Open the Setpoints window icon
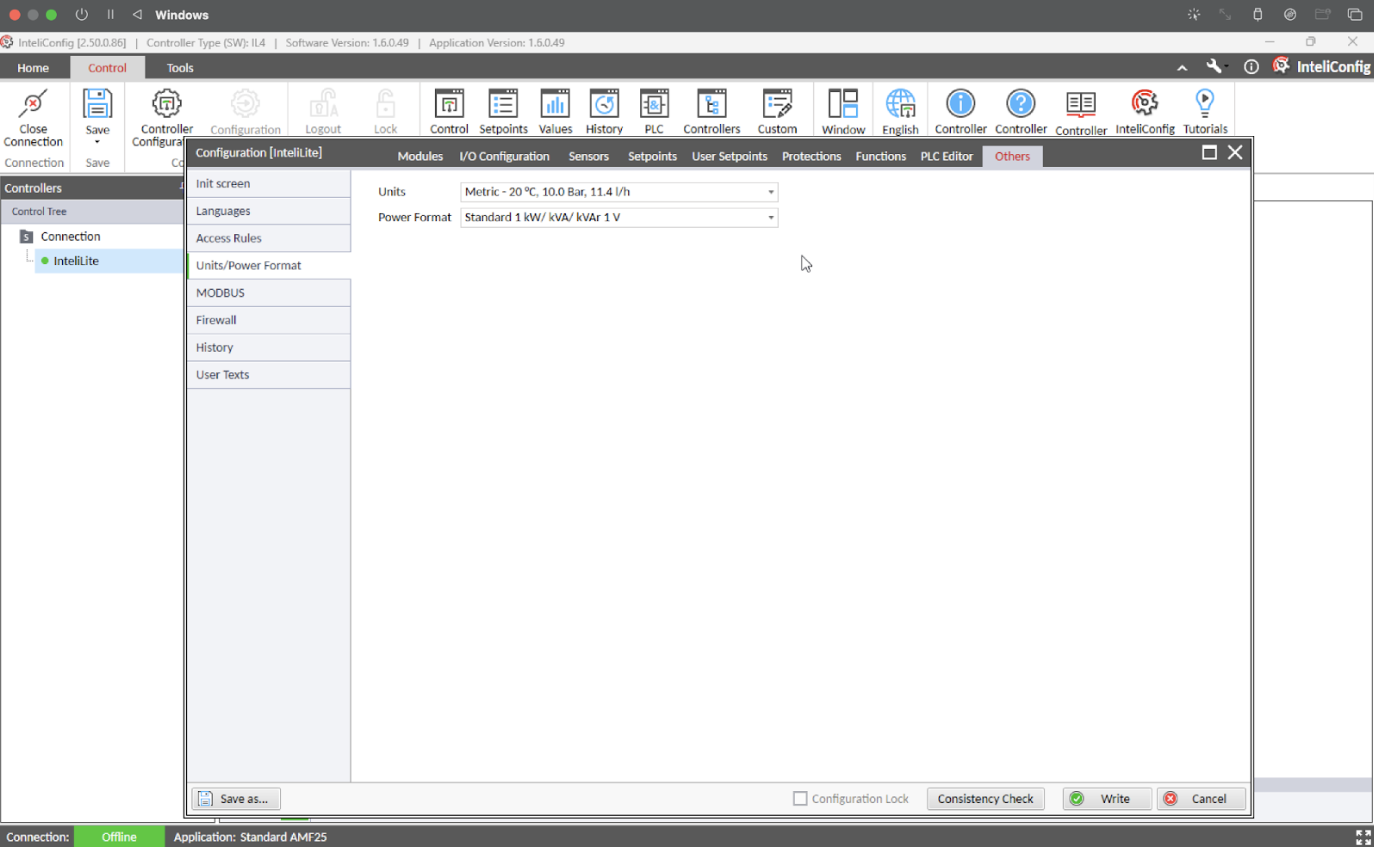The image size is (1374, 847). 503,104
